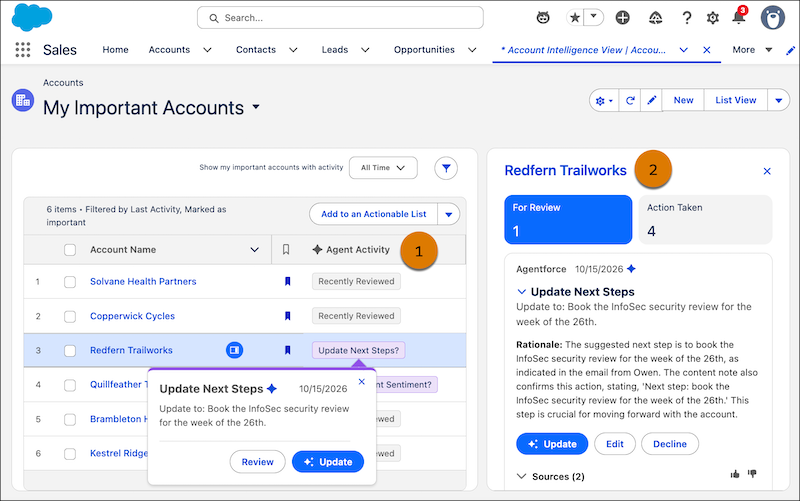Image resolution: width=800 pixels, height=501 pixels.
Task: Click the New account button
Action: (683, 101)
